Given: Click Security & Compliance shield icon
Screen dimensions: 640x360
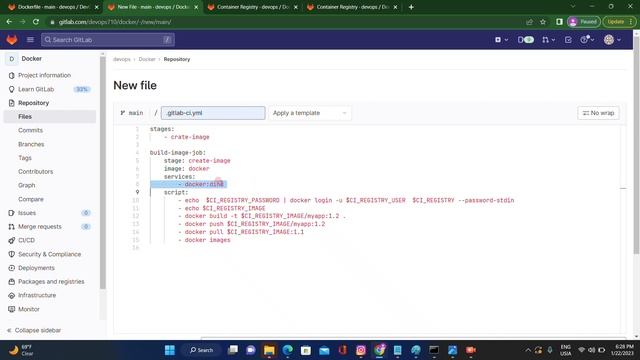Looking at the screenshot, I should (11, 254).
